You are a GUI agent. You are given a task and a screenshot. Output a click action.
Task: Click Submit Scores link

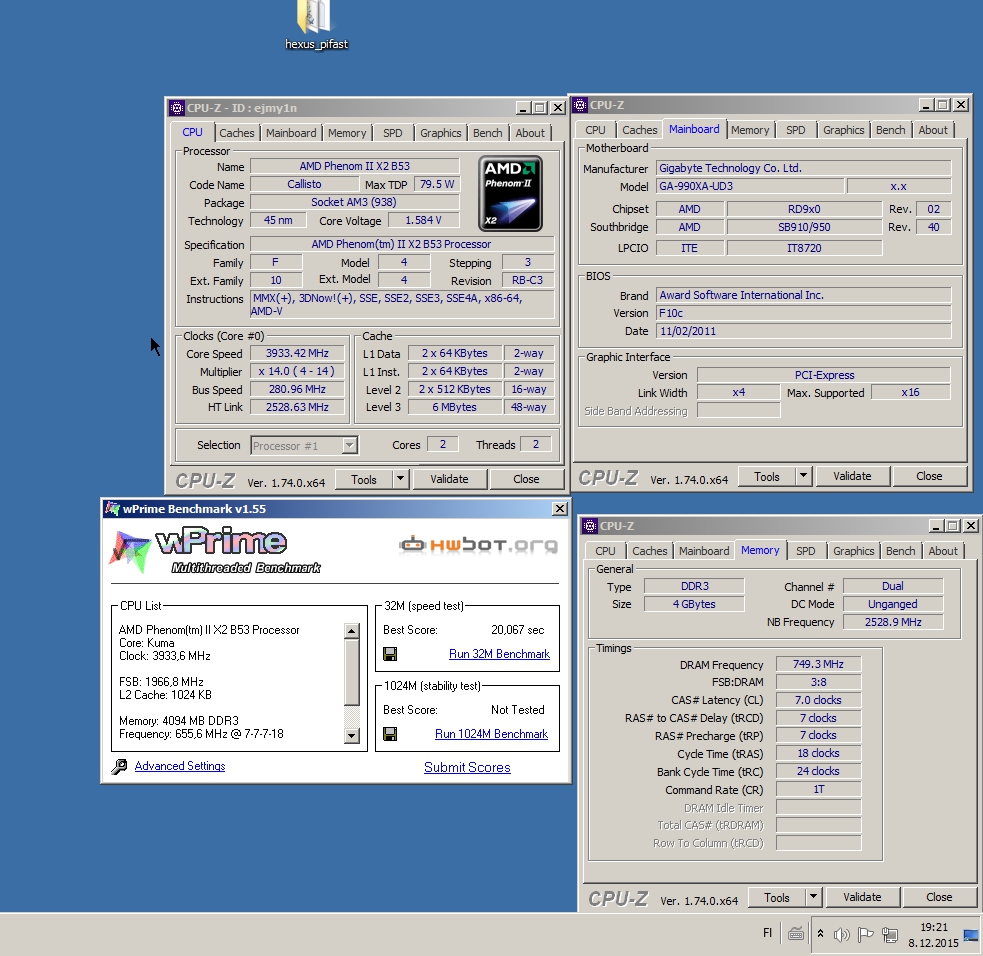[x=467, y=767]
